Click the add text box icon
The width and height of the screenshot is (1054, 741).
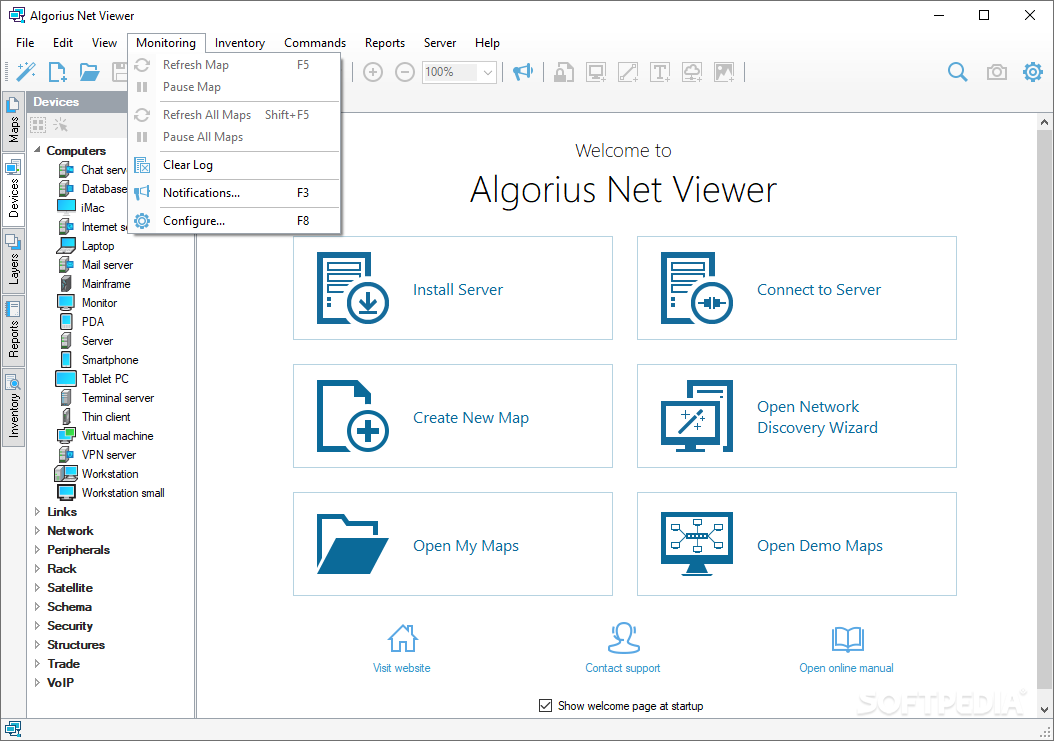tap(660, 72)
